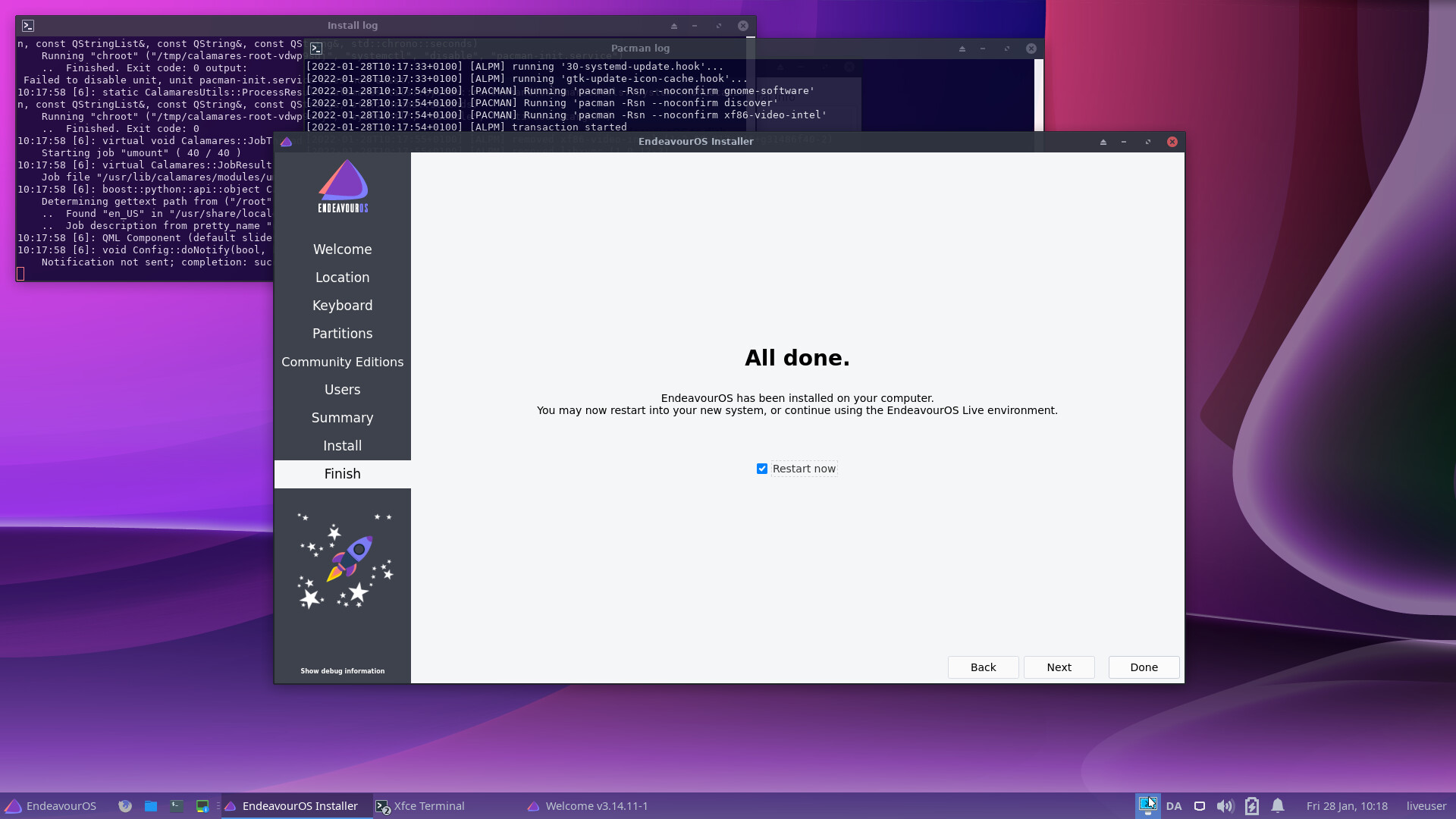Image resolution: width=1456 pixels, height=819 pixels.
Task: Maximize the Install log window
Action: (x=719, y=26)
